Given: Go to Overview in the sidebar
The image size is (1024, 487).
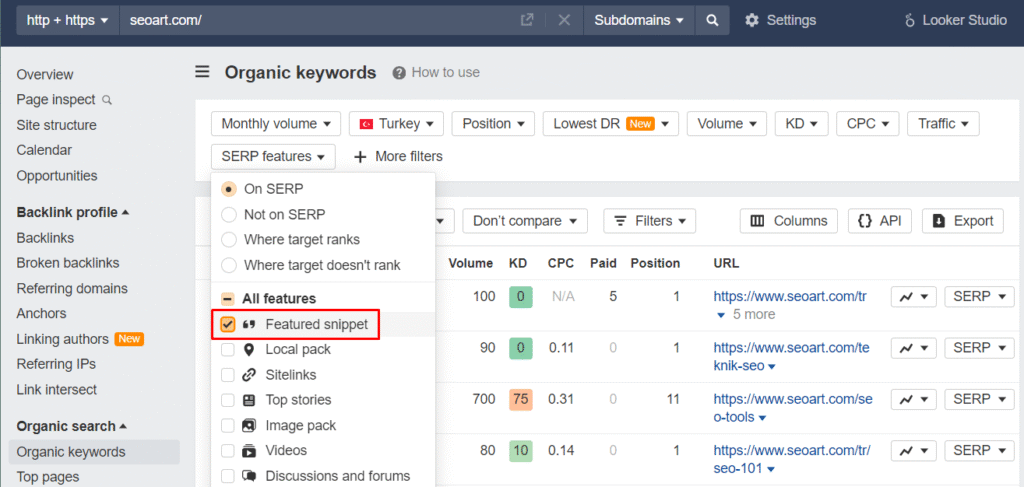Looking at the screenshot, I should tap(45, 75).
